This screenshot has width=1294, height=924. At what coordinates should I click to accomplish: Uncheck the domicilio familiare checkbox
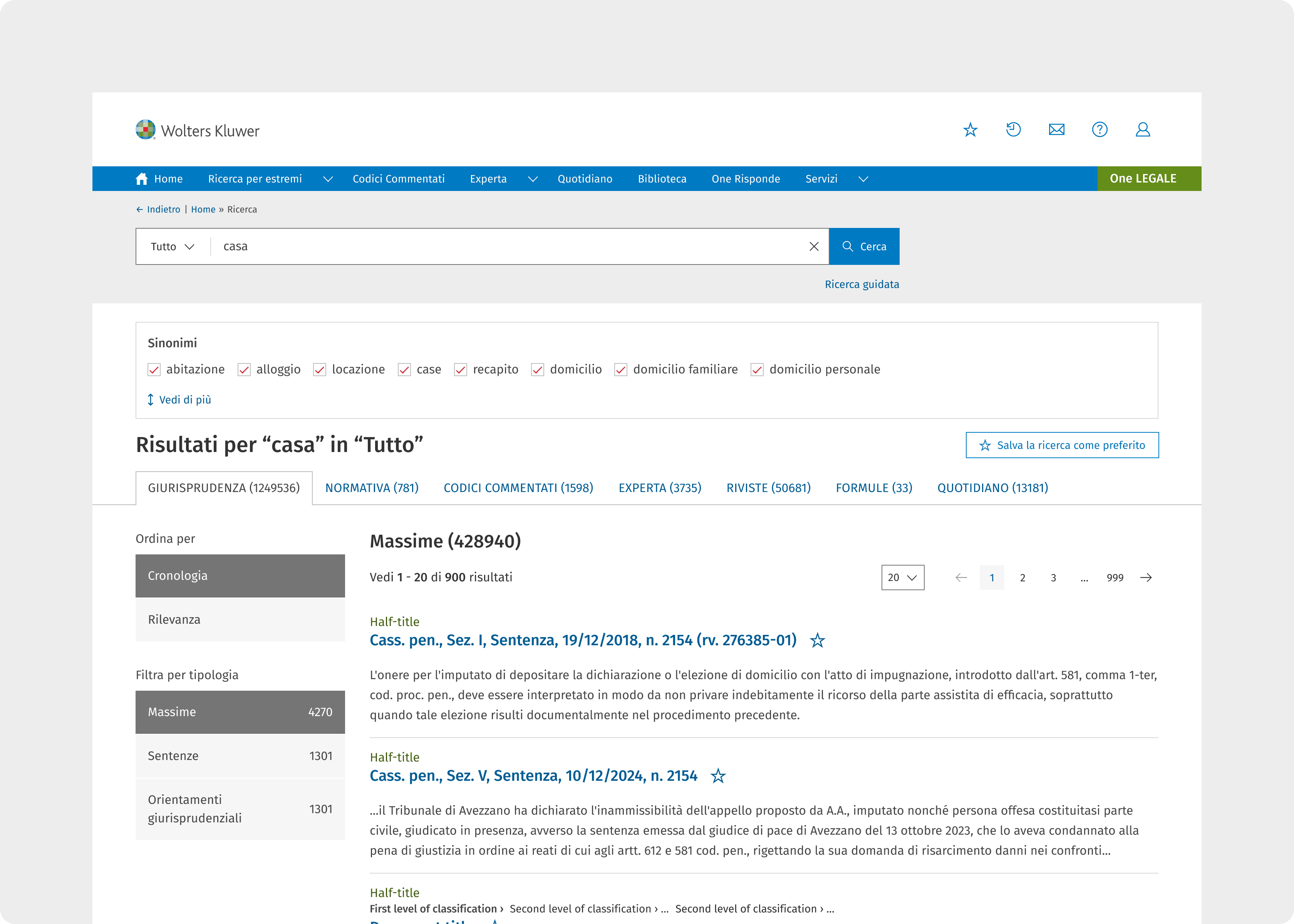click(x=620, y=370)
